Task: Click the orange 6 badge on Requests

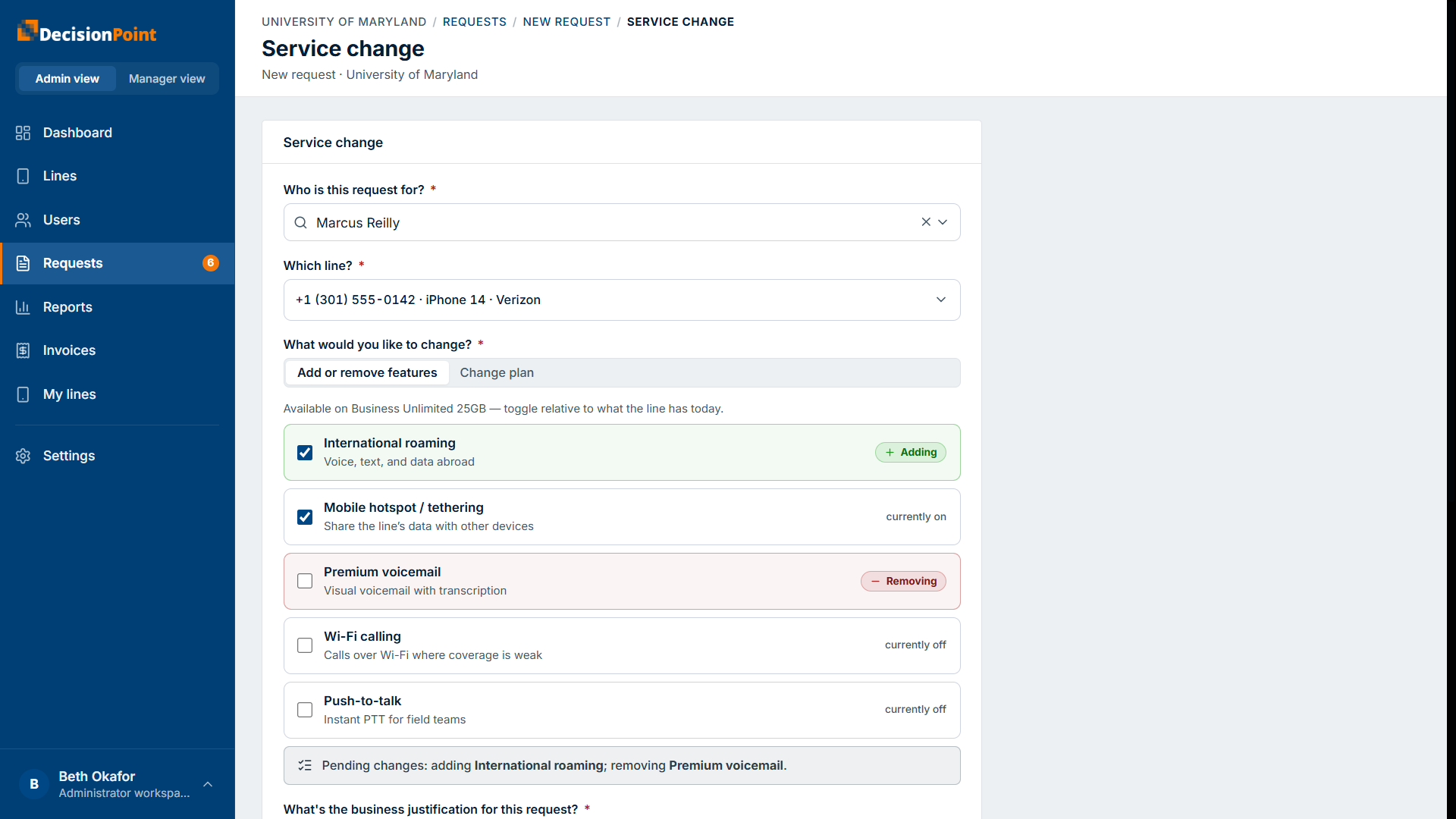Action: coord(211,263)
